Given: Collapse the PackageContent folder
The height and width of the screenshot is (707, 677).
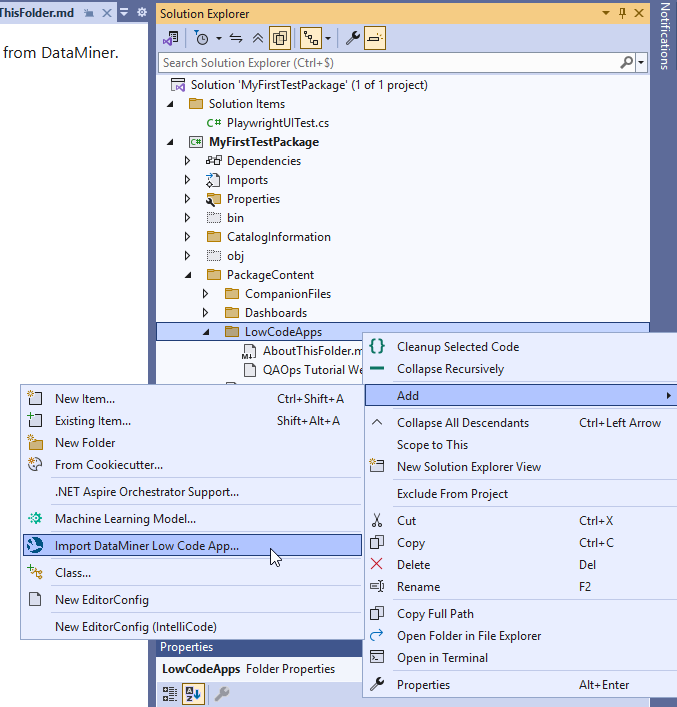Looking at the screenshot, I should (x=188, y=275).
